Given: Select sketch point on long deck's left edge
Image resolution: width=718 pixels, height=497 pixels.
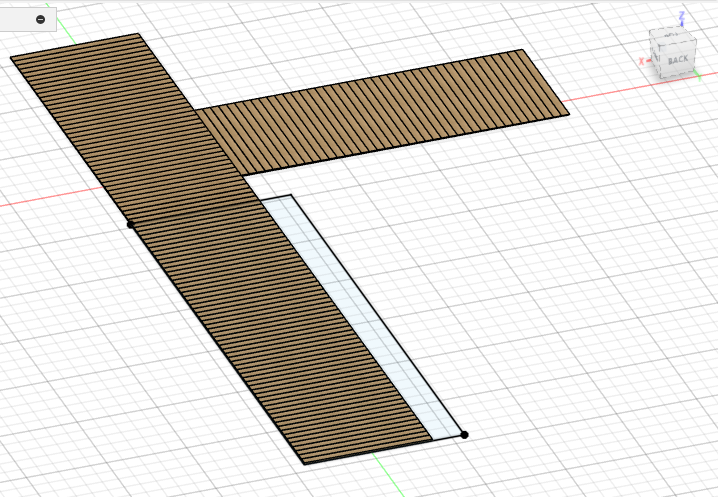Looking at the screenshot, I should click(131, 224).
